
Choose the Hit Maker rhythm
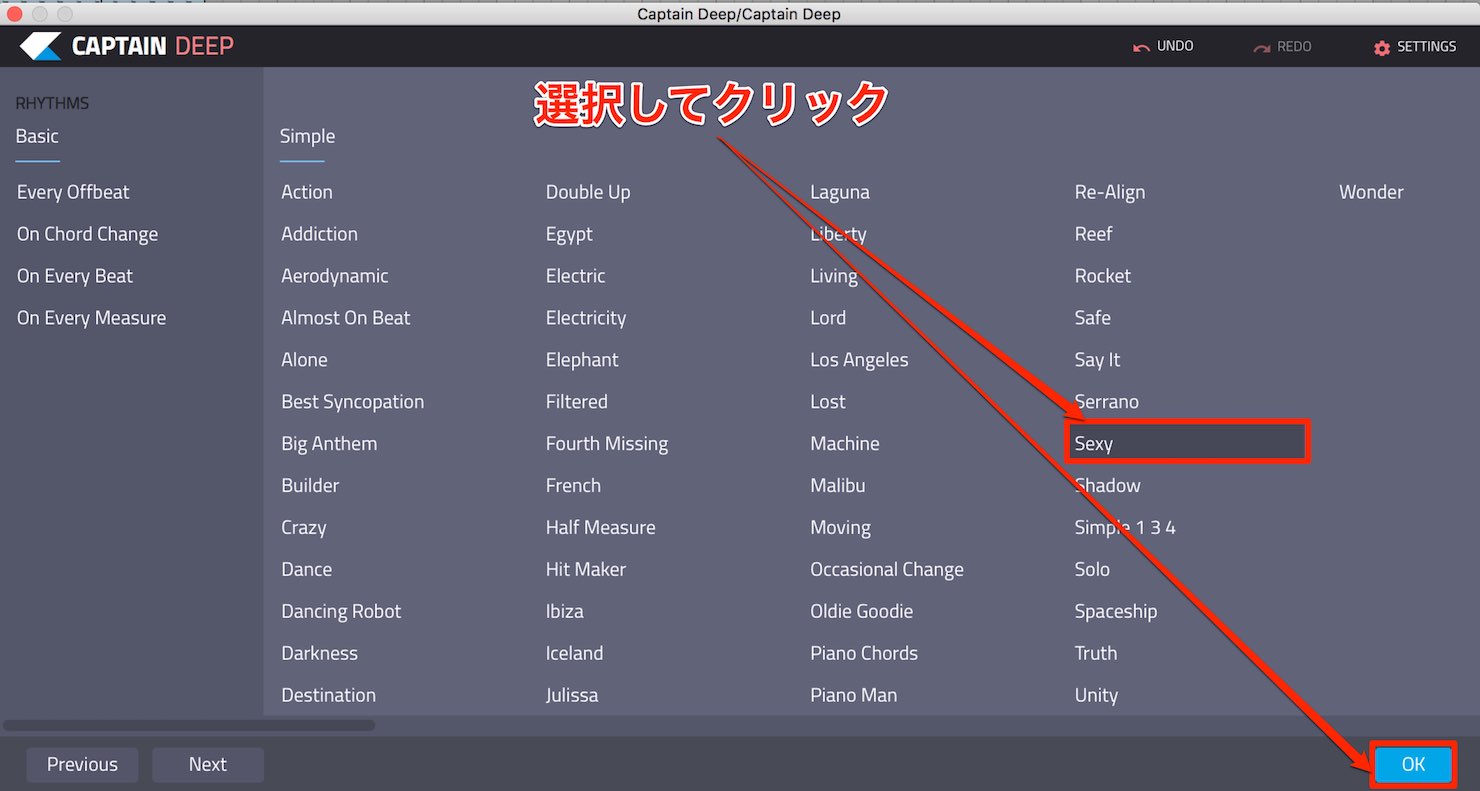point(585,569)
